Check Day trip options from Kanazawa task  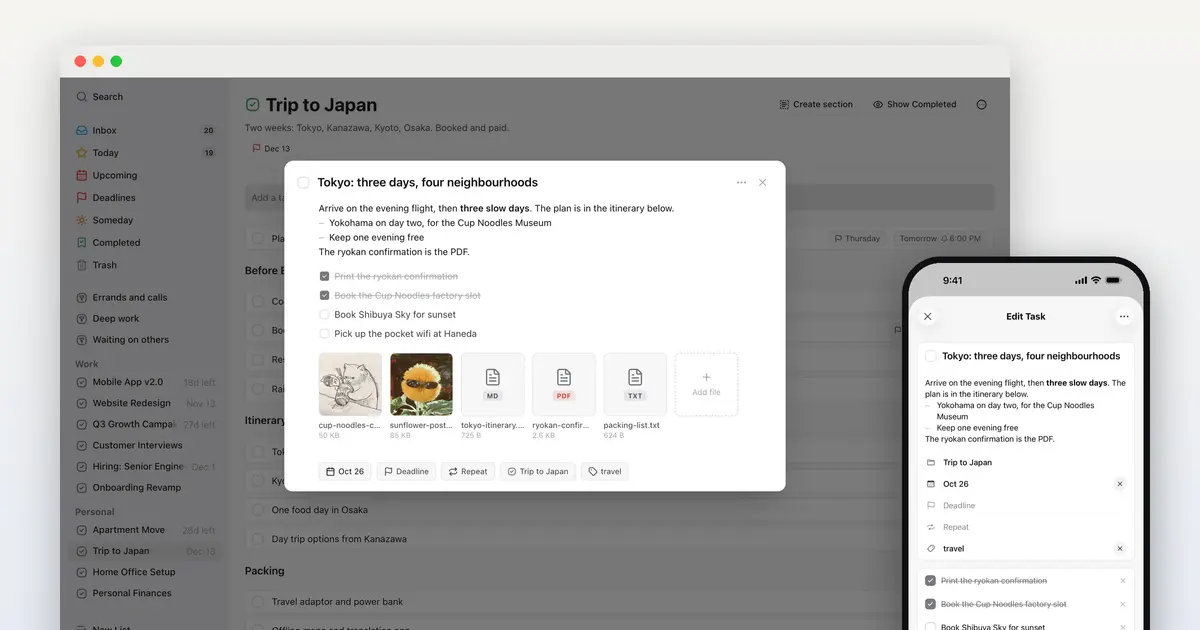258,539
